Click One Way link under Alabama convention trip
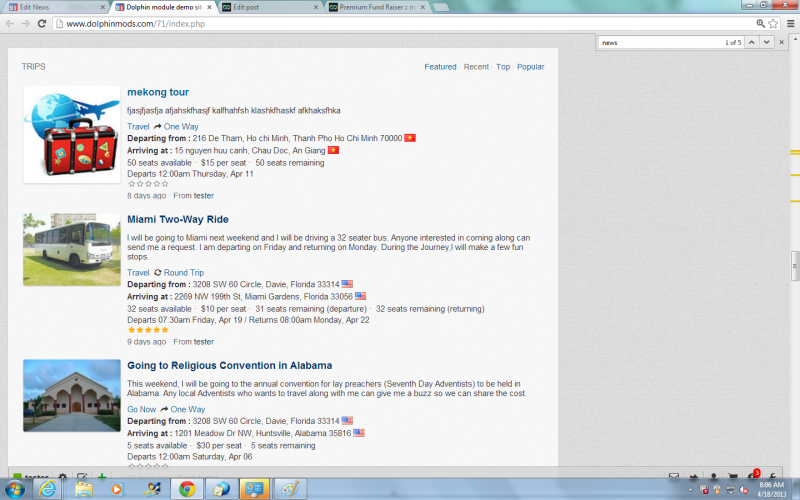 [188, 409]
